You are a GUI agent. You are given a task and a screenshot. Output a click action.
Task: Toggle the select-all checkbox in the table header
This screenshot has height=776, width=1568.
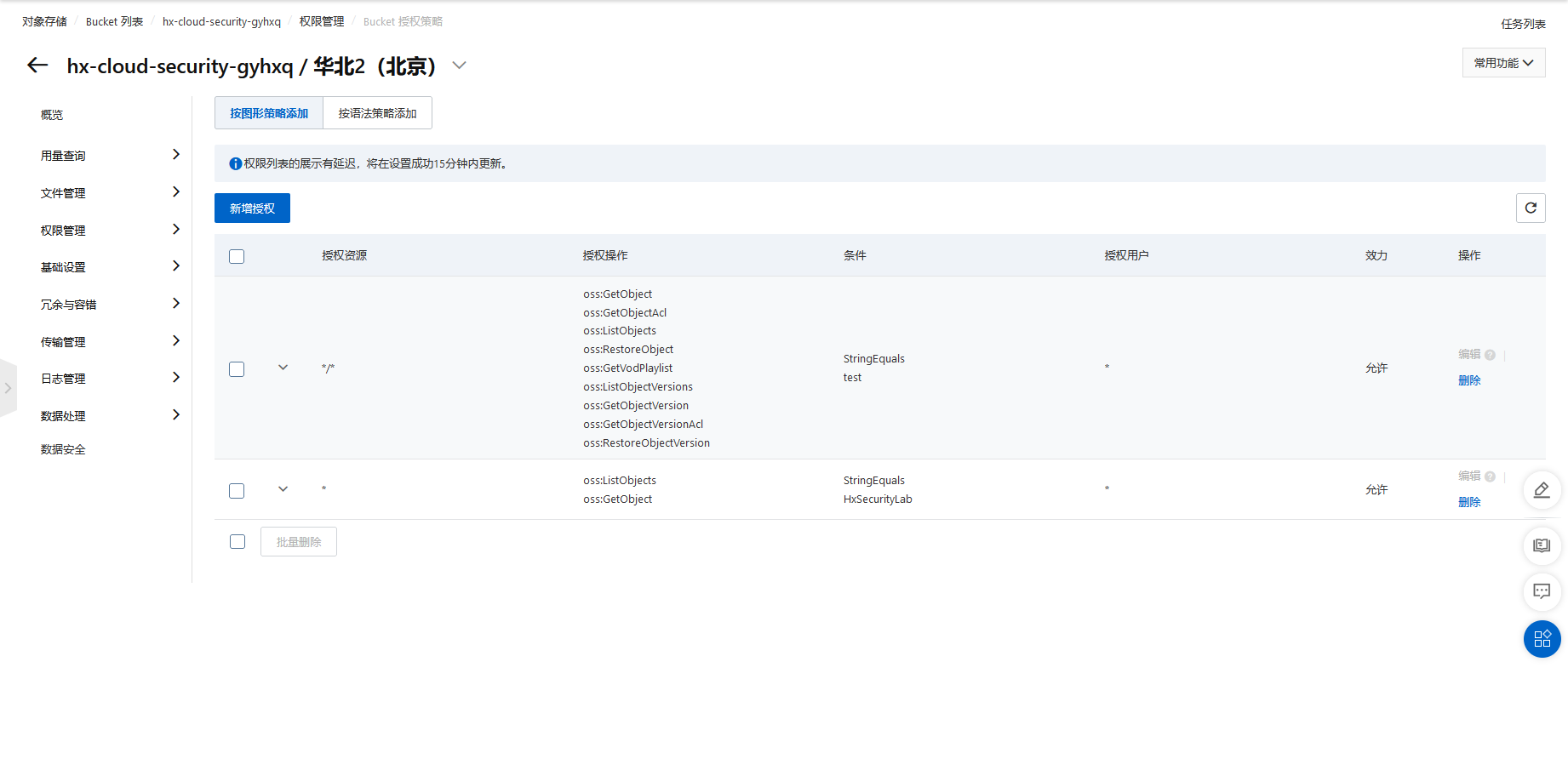[237, 256]
